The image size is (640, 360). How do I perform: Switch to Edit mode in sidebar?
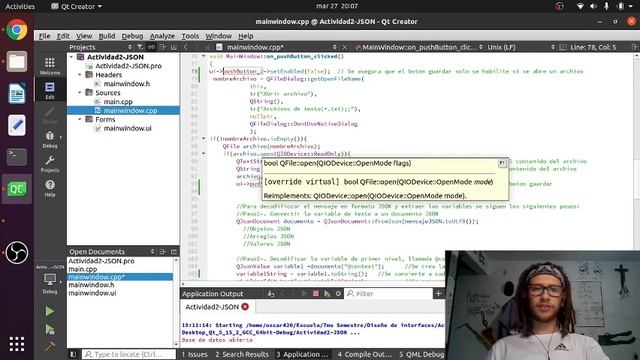(50, 90)
